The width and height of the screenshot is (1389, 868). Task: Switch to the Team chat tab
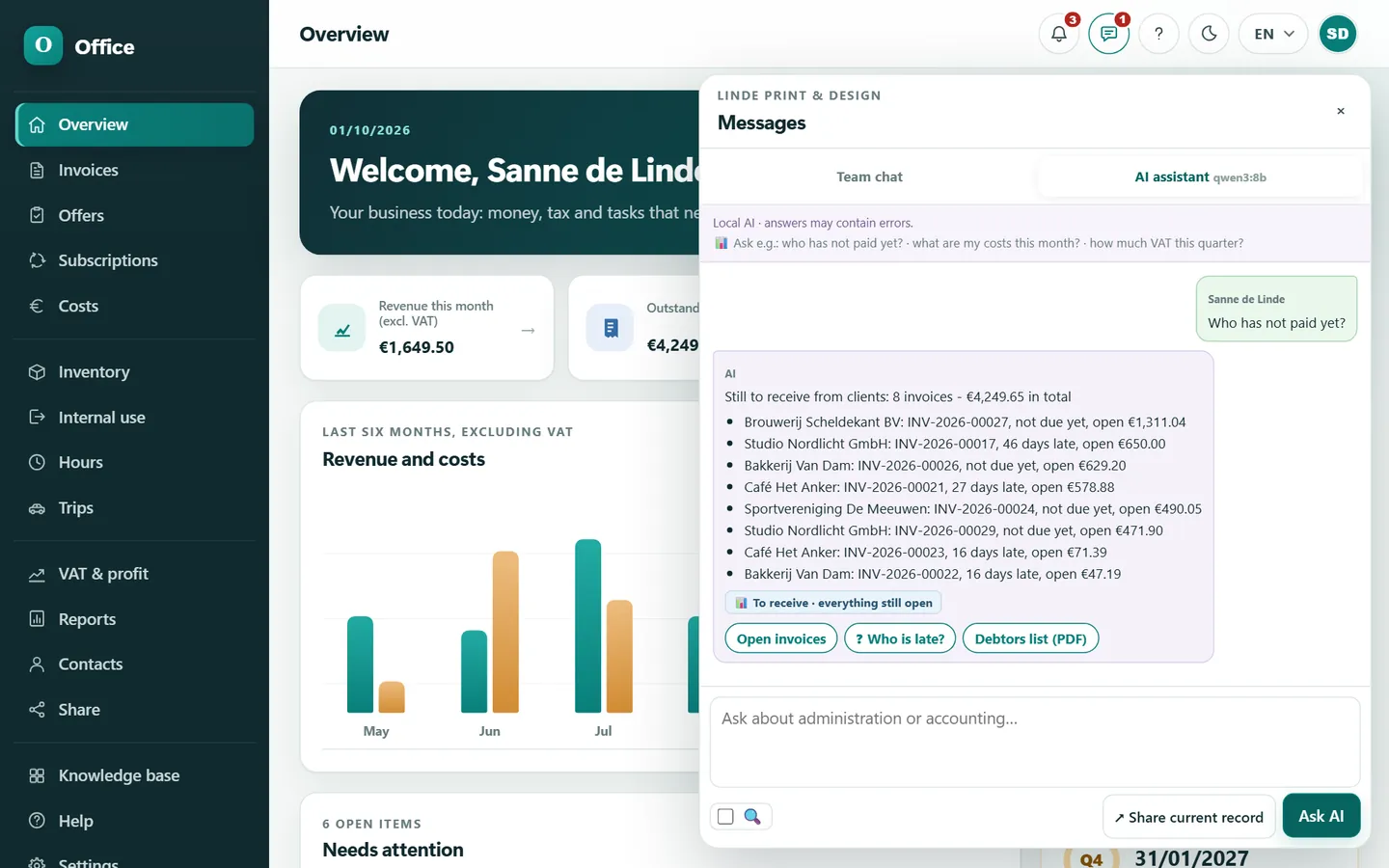(869, 176)
